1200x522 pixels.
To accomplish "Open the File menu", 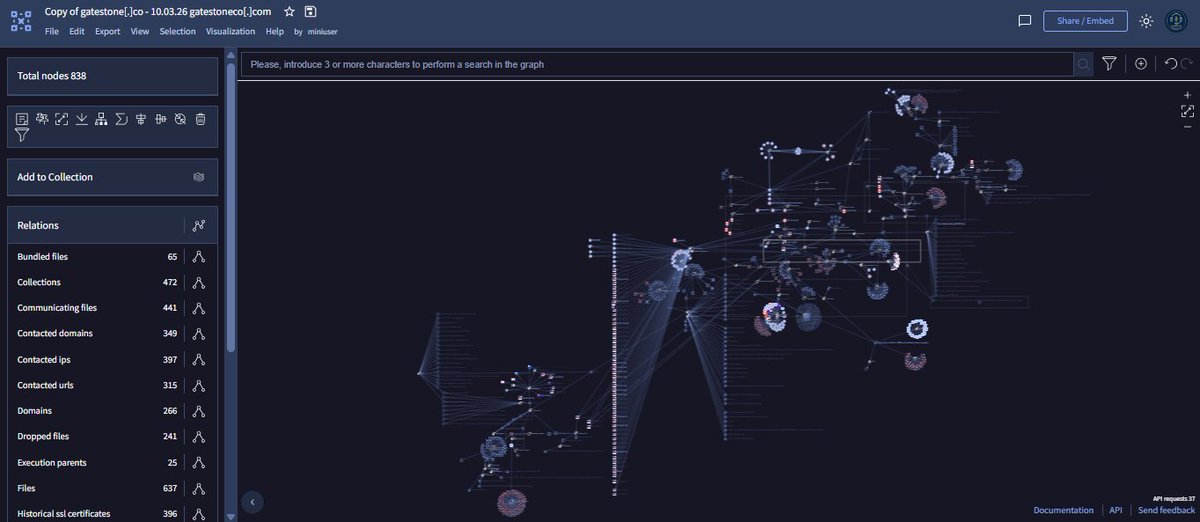I will click(x=52, y=32).
